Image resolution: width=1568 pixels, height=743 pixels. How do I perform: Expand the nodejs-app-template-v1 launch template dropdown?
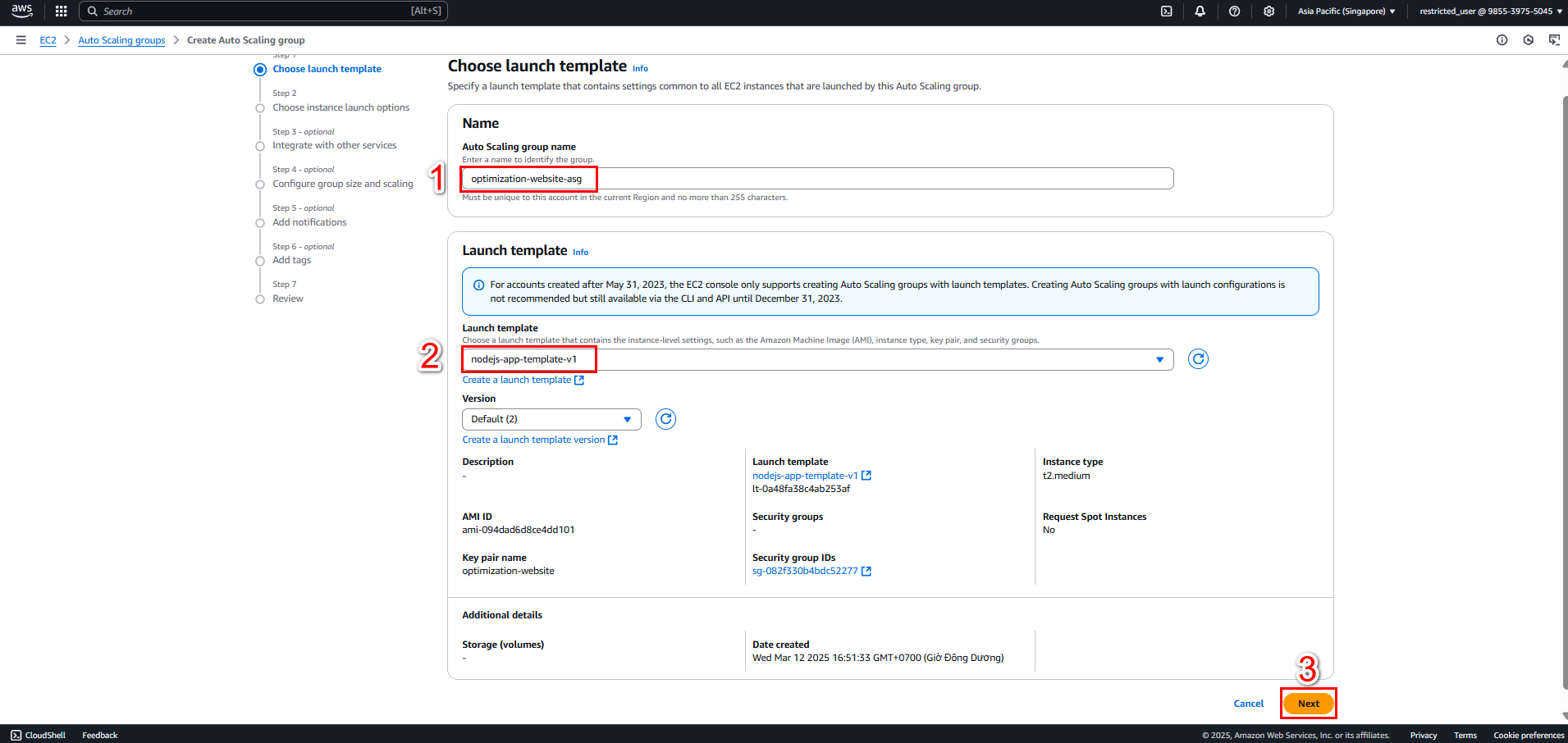coord(817,359)
